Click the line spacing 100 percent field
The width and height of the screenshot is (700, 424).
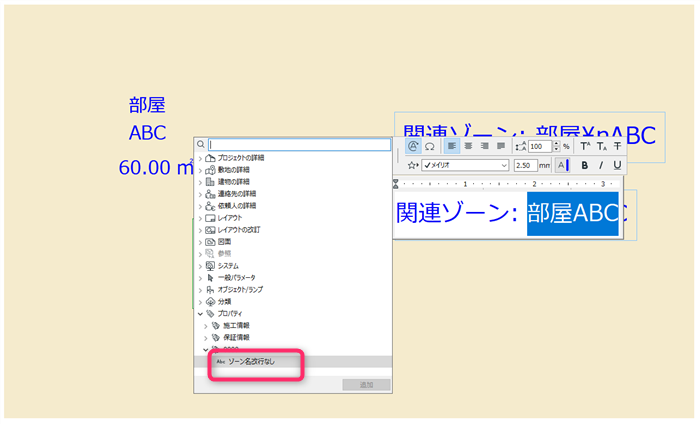click(x=540, y=146)
